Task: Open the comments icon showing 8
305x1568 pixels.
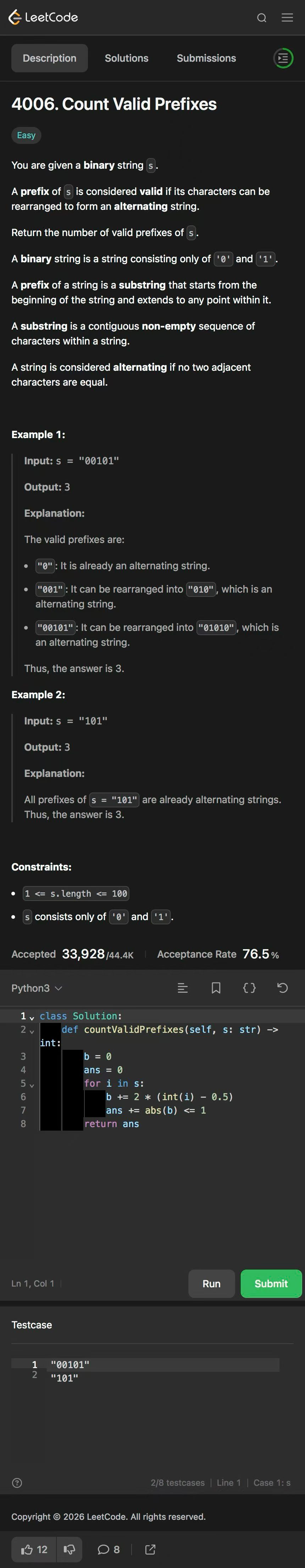Action: tap(109, 1549)
